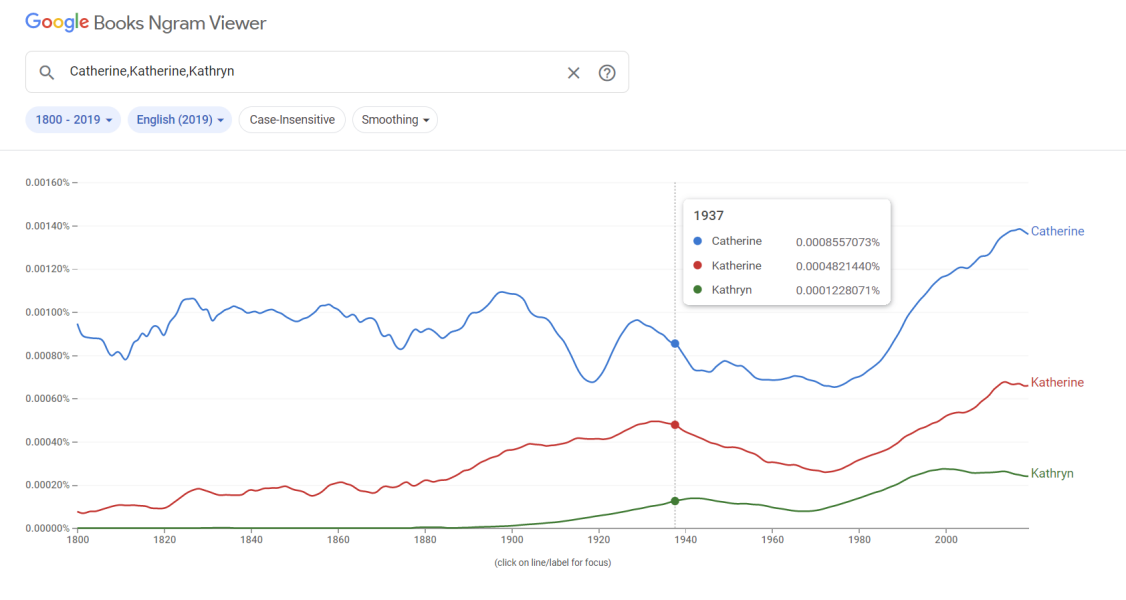Click the green Kathryn data point at 1937
1126x600 pixels.
pyautogui.click(x=675, y=501)
